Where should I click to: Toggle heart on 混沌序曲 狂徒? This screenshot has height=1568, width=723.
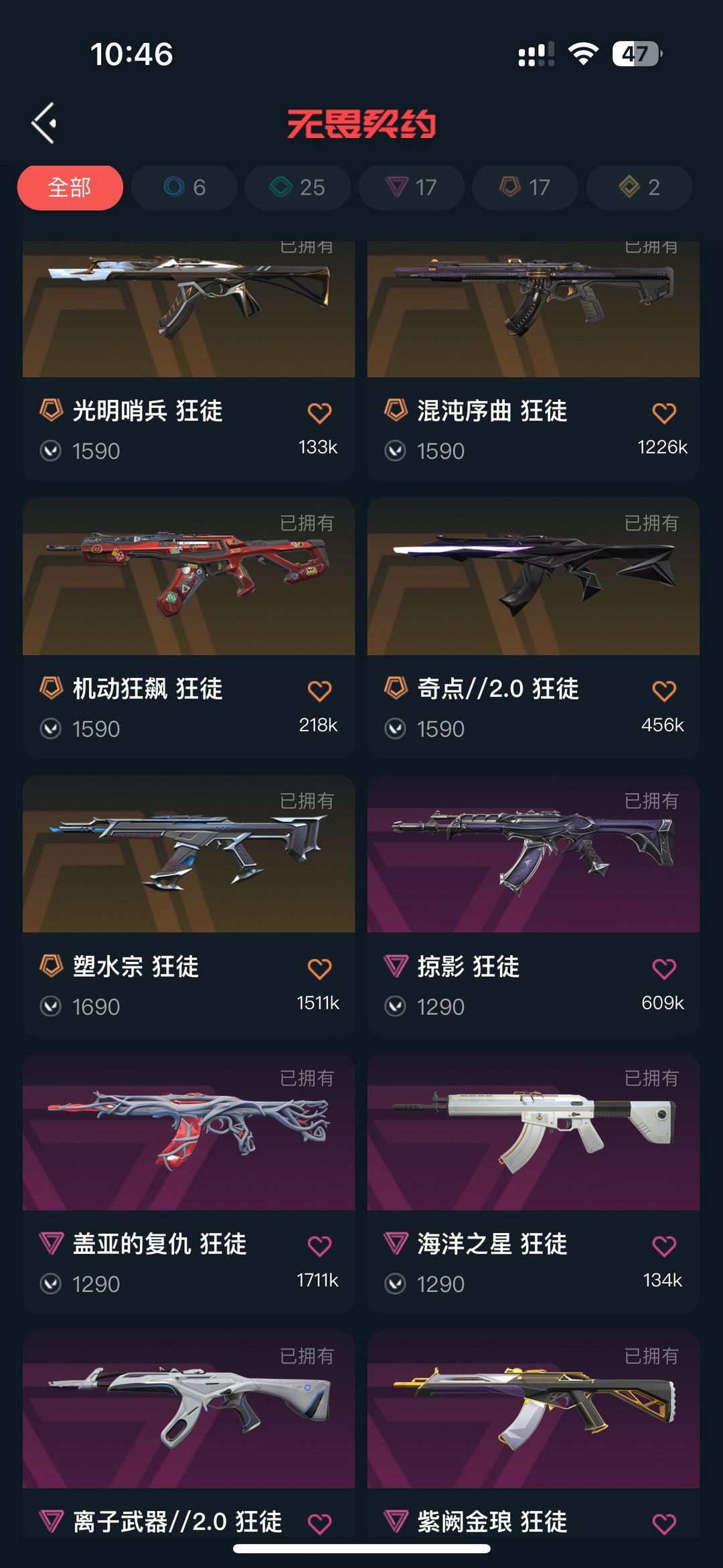click(664, 413)
